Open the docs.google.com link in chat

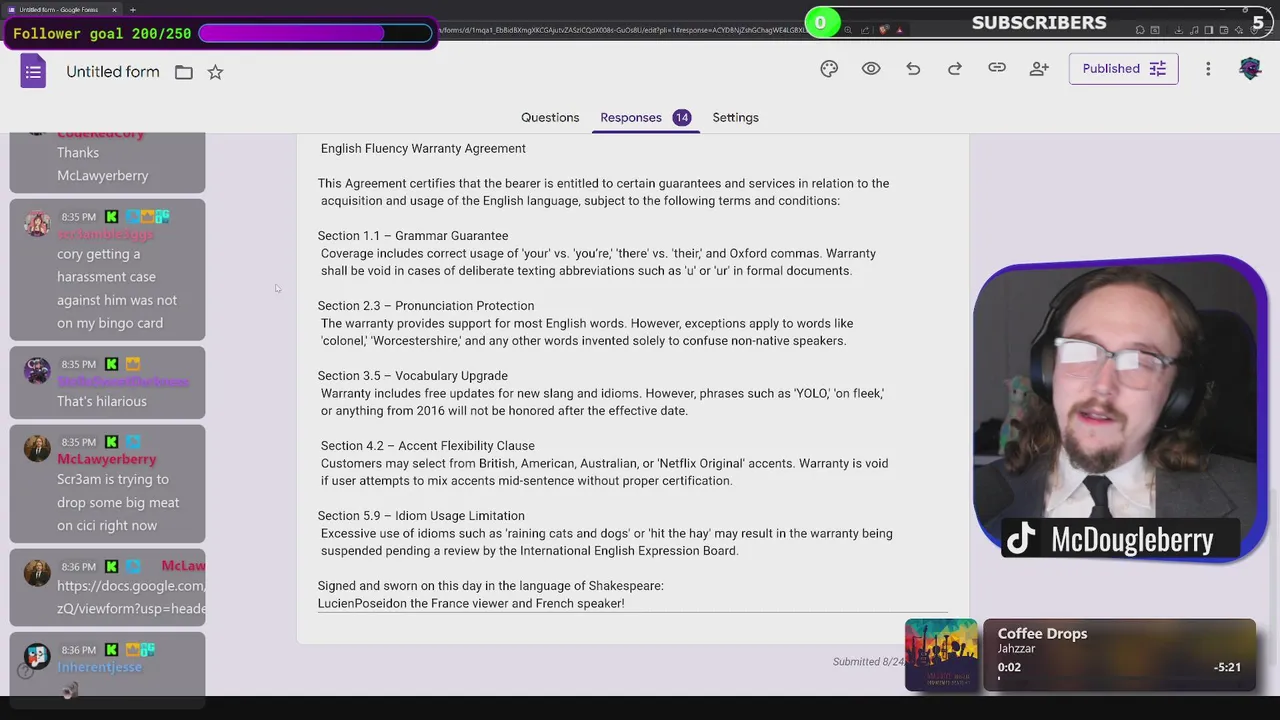click(131, 597)
